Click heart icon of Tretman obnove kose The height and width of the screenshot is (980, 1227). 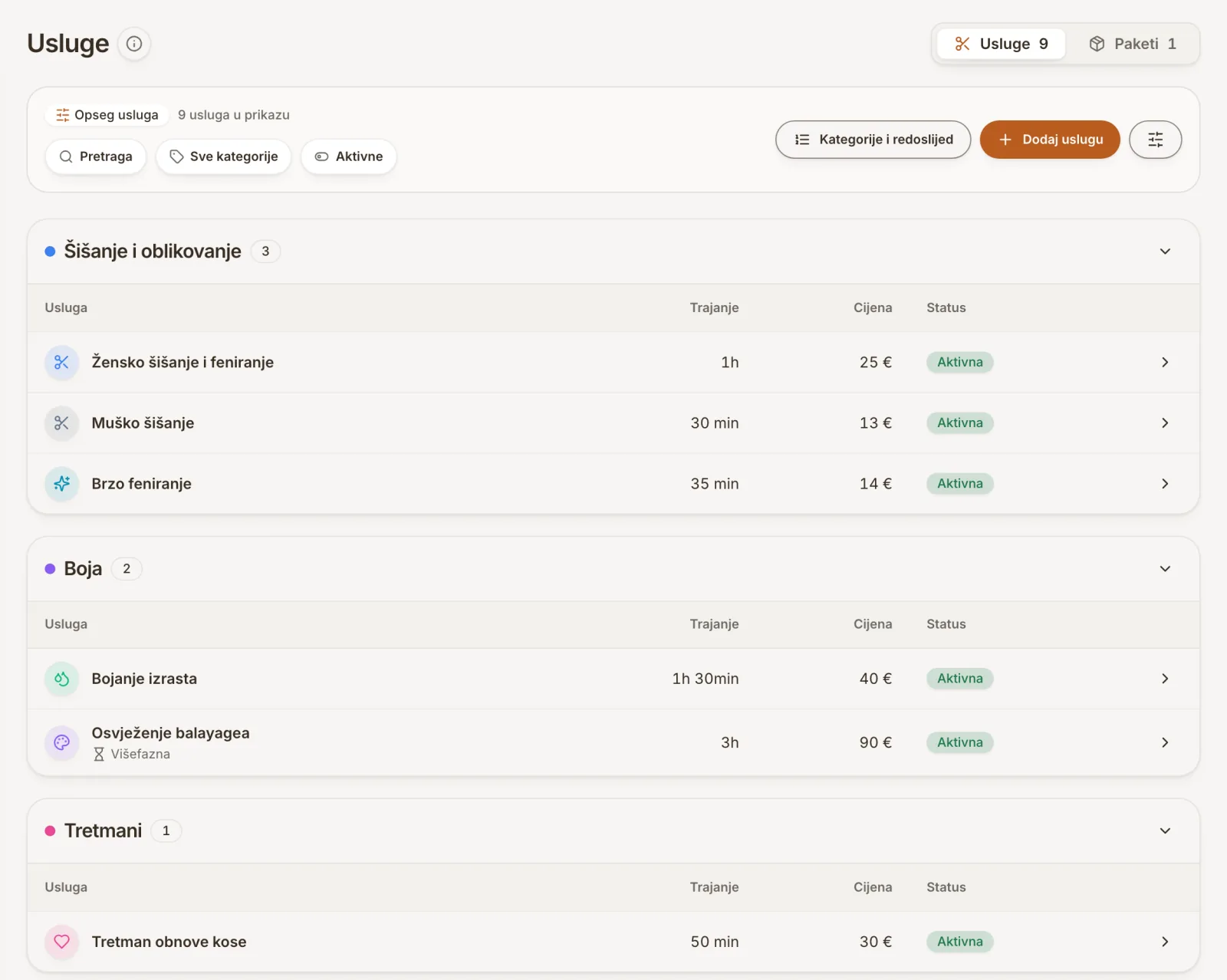[x=62, y=942]
